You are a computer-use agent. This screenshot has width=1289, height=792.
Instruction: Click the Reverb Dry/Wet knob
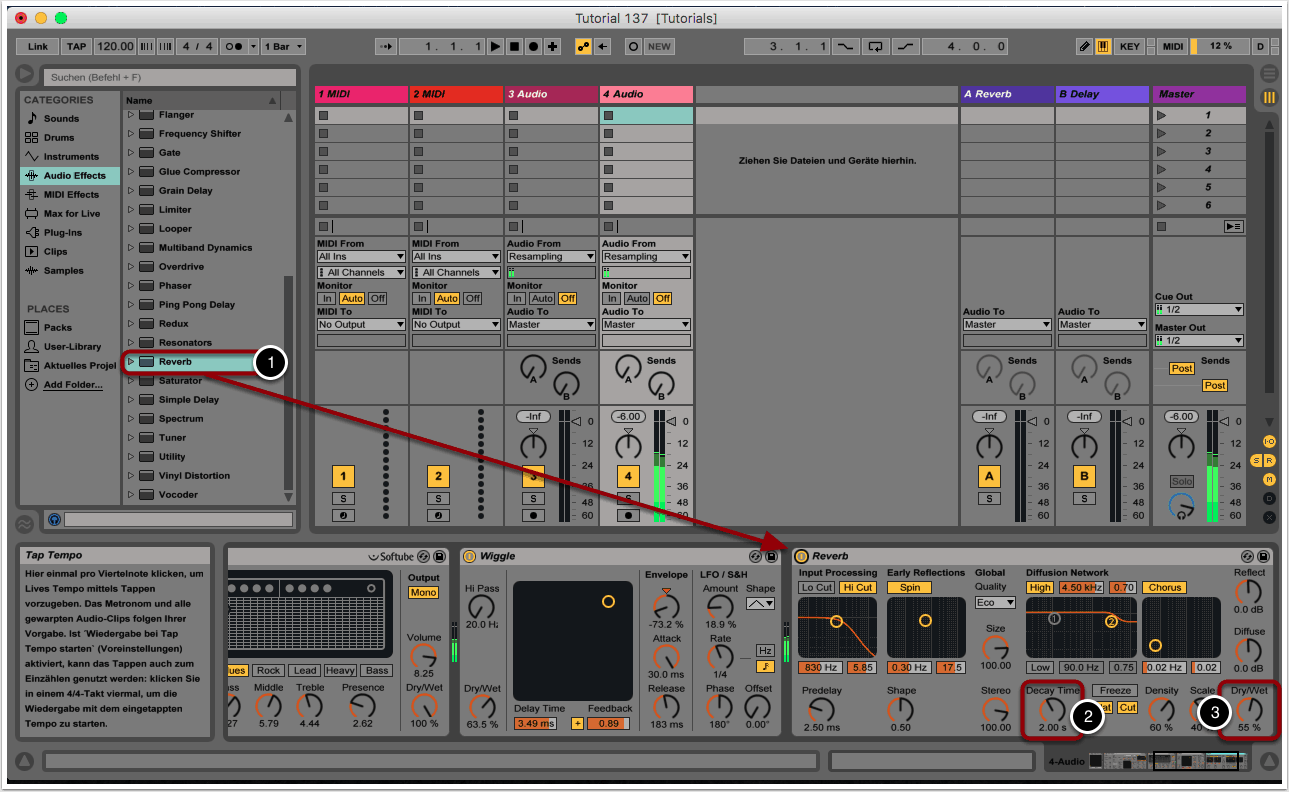1249,710
